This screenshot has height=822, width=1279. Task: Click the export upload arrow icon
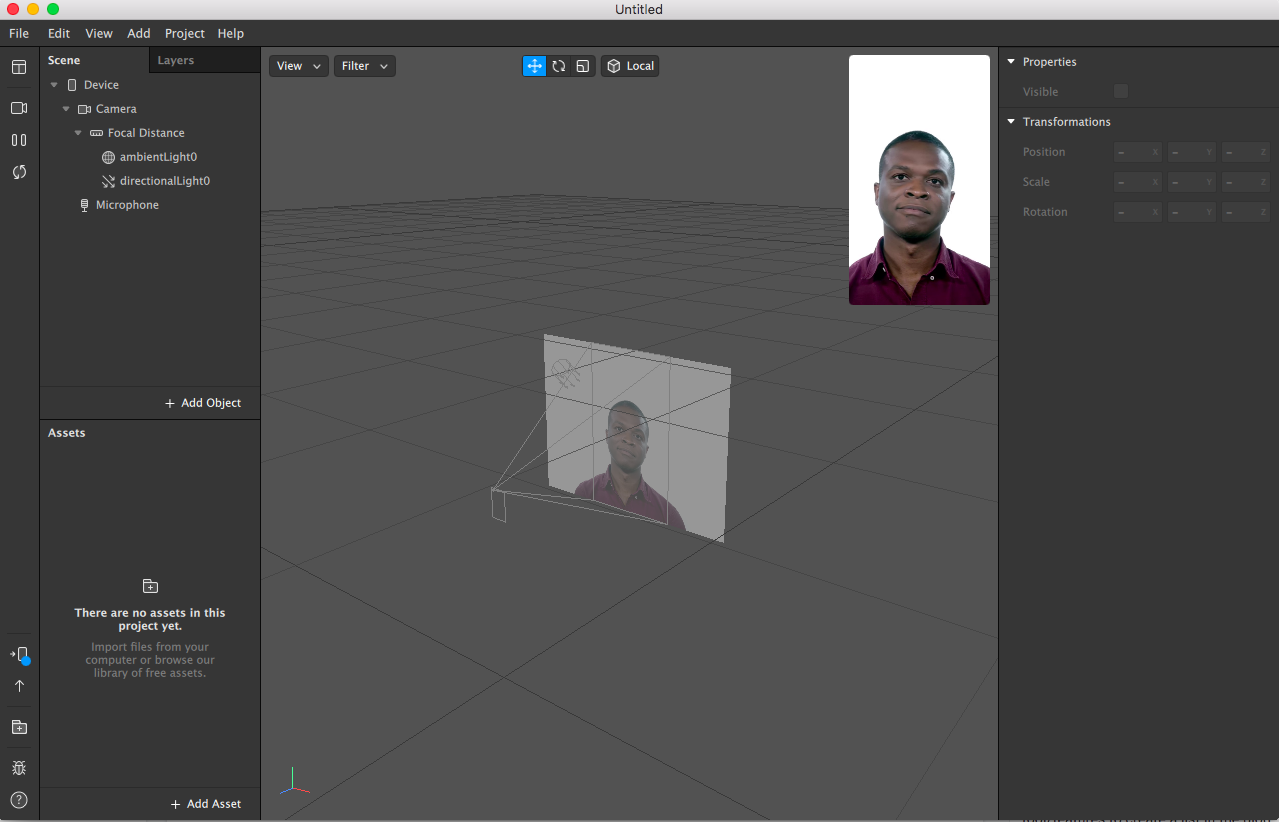(19, 686)
